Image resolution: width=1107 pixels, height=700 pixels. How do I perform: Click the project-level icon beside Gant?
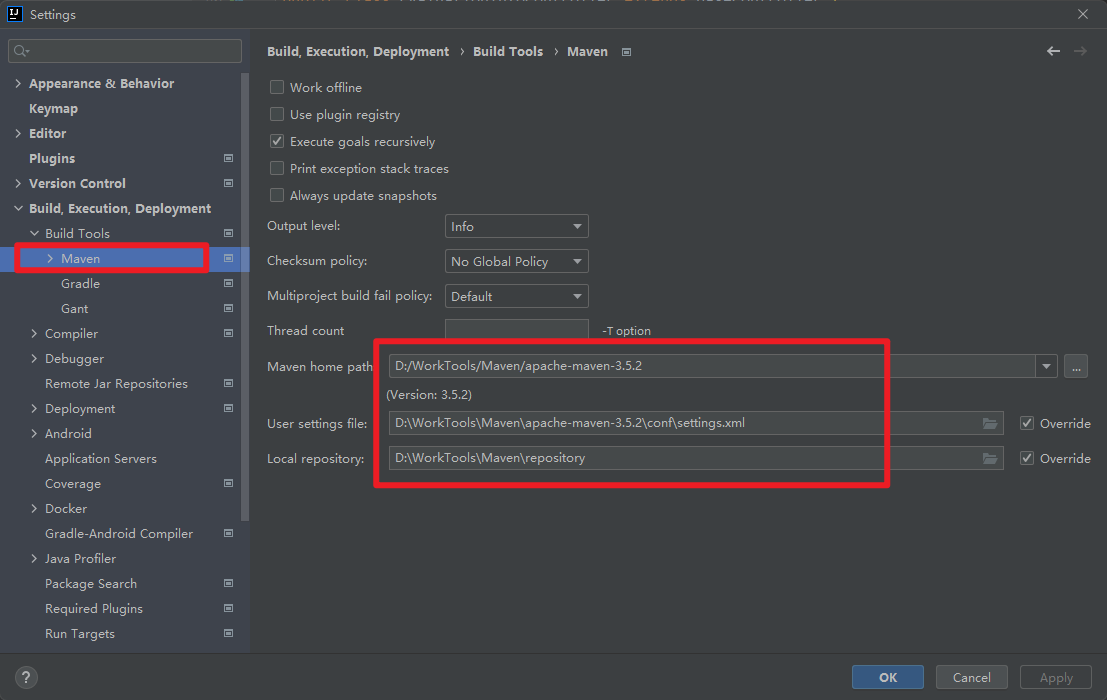pos(228,308)
